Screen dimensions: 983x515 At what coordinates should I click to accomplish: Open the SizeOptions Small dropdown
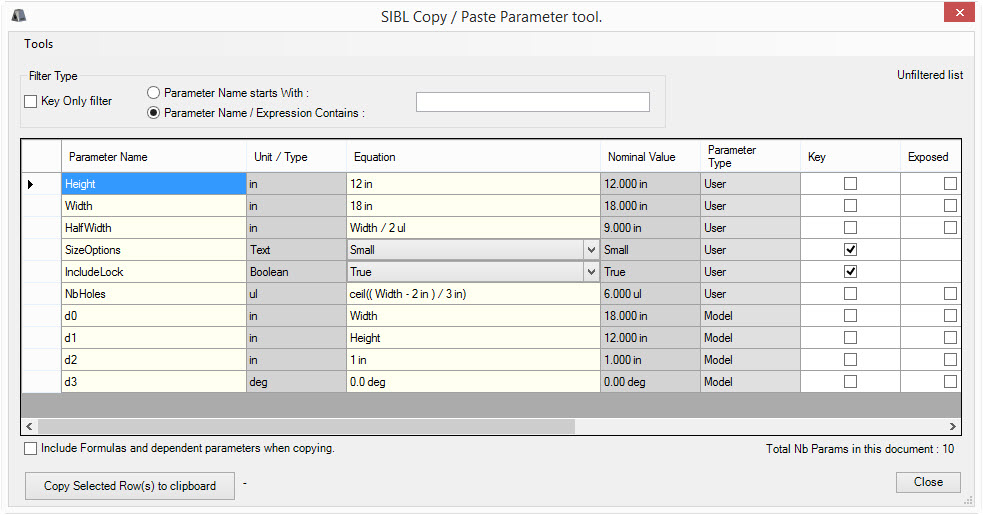pyautogui.click(x=591, y=250)
